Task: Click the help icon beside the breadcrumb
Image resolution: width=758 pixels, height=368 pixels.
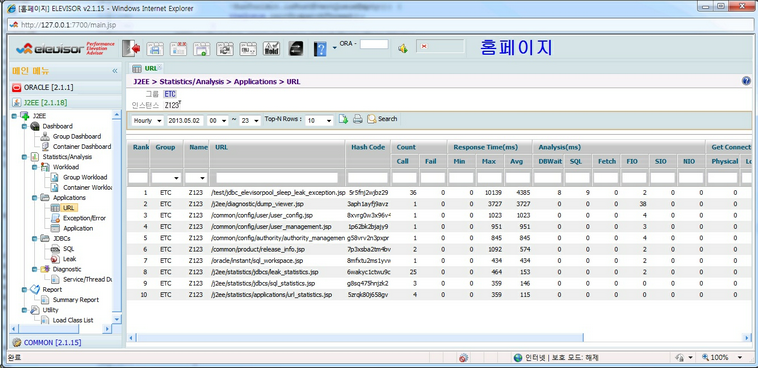Action: [x=746, y=81]
